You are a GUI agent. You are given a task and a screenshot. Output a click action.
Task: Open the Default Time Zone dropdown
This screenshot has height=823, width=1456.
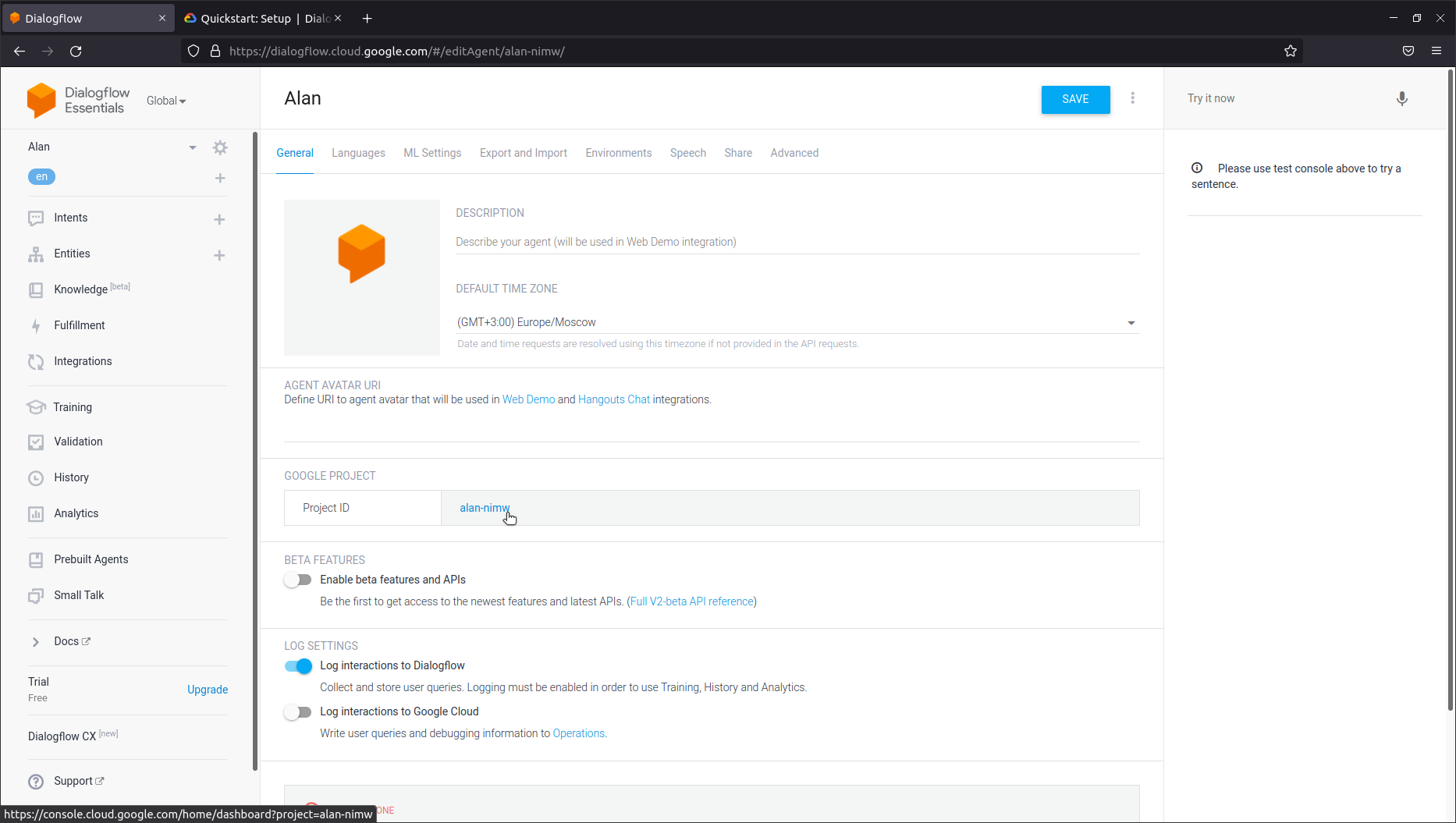point(1131,322)
